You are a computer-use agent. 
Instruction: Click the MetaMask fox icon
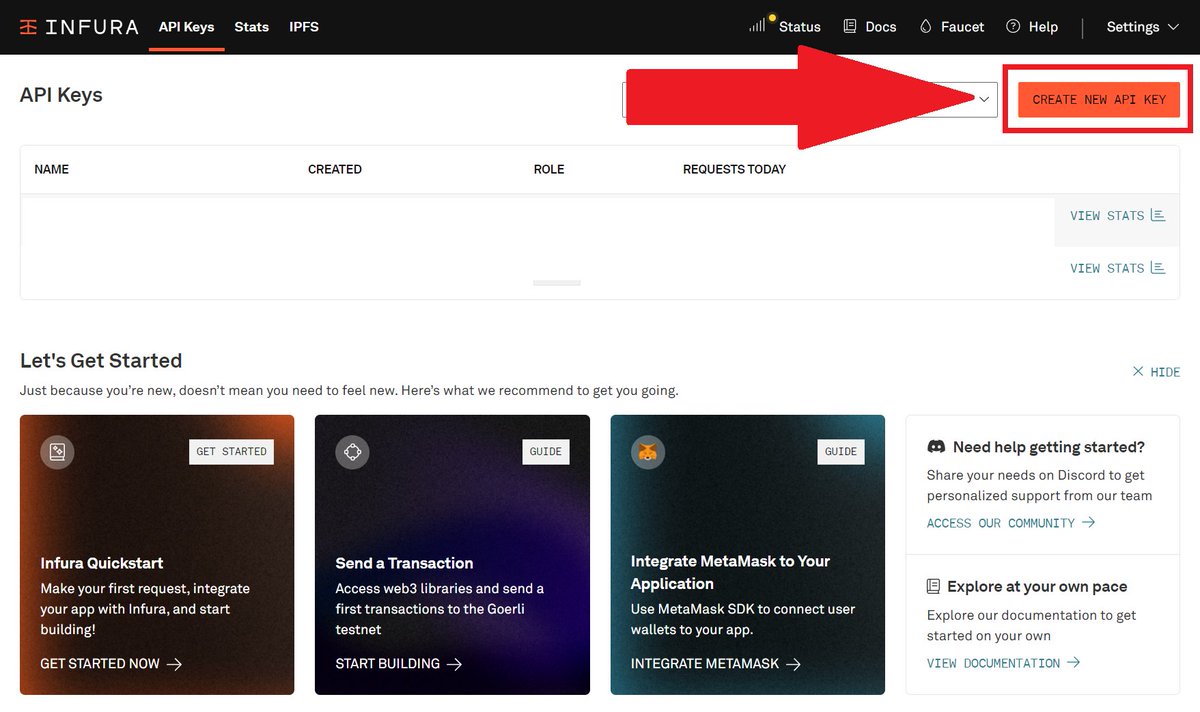point(648,452)
